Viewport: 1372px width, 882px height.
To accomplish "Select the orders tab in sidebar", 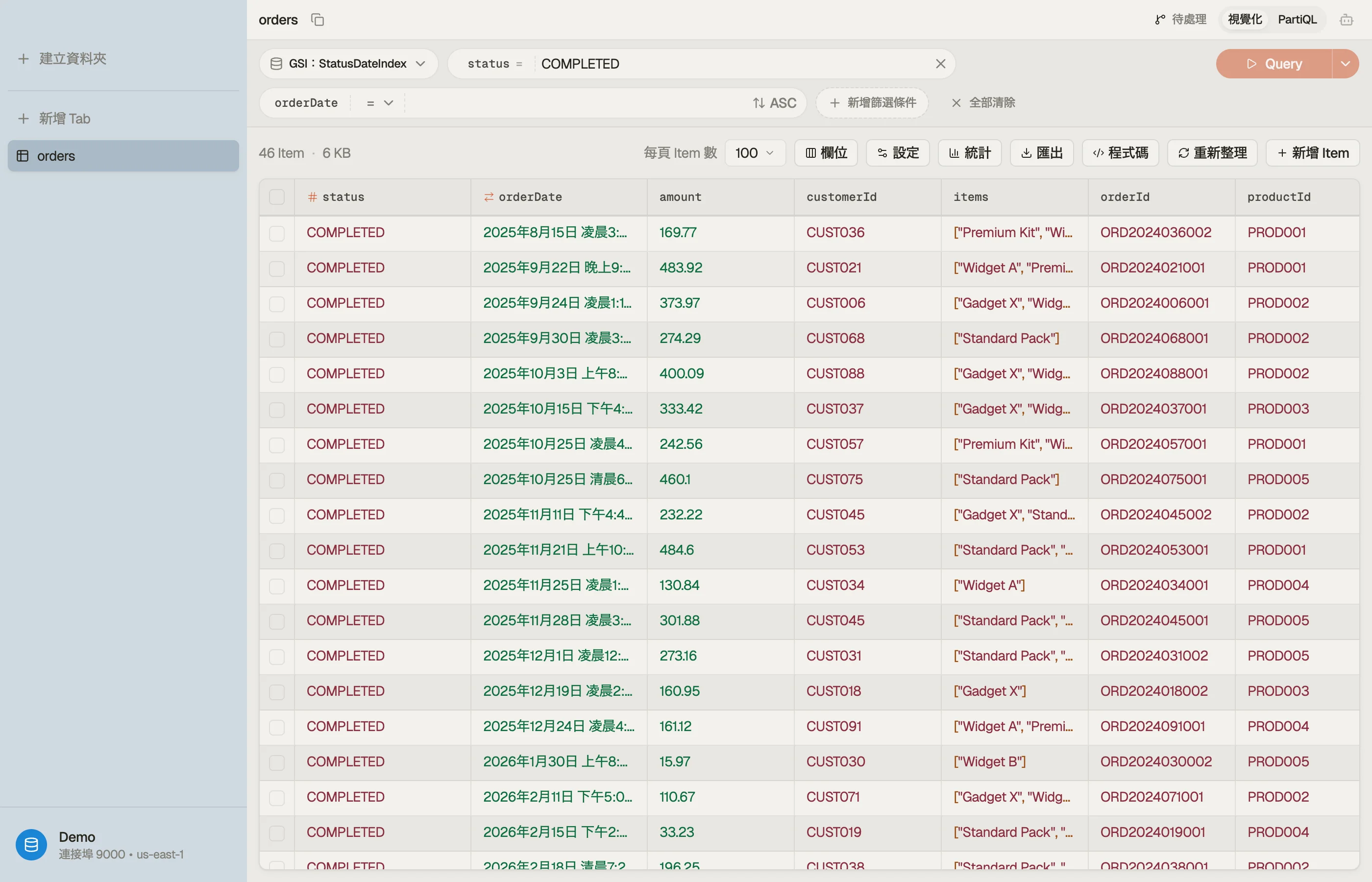I will [x=123, y=156].
